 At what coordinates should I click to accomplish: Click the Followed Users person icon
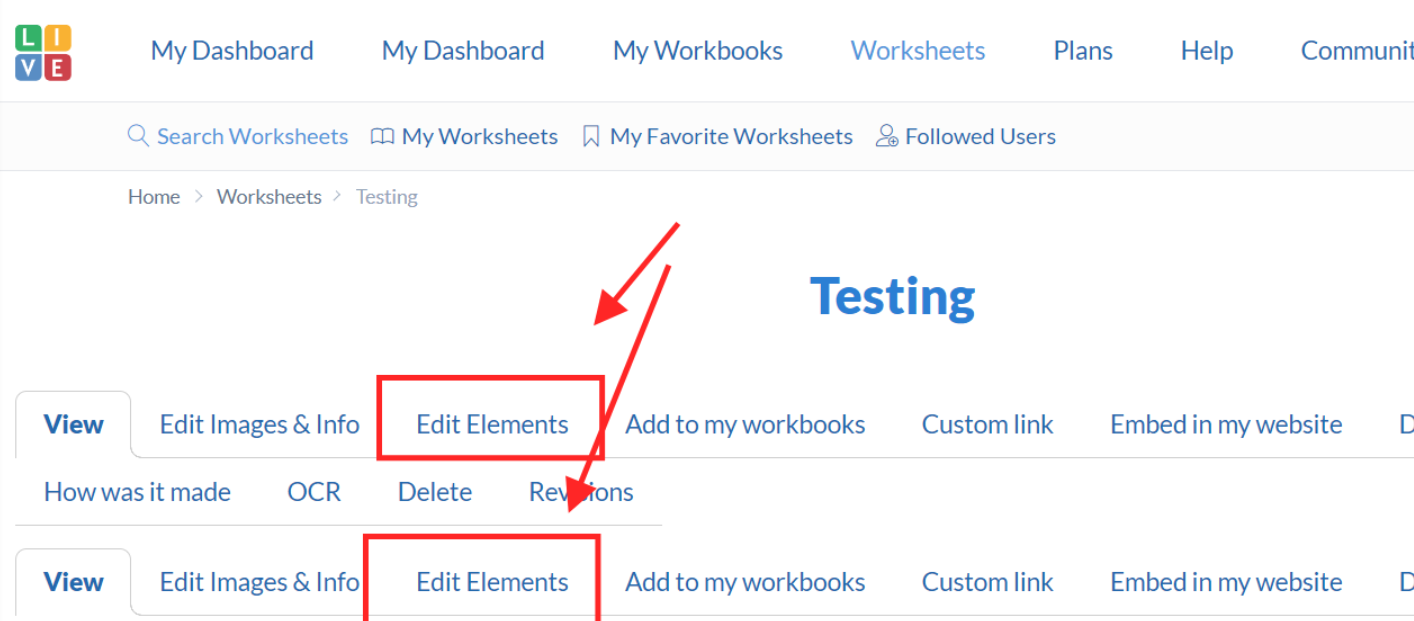[x=886, y=136]
